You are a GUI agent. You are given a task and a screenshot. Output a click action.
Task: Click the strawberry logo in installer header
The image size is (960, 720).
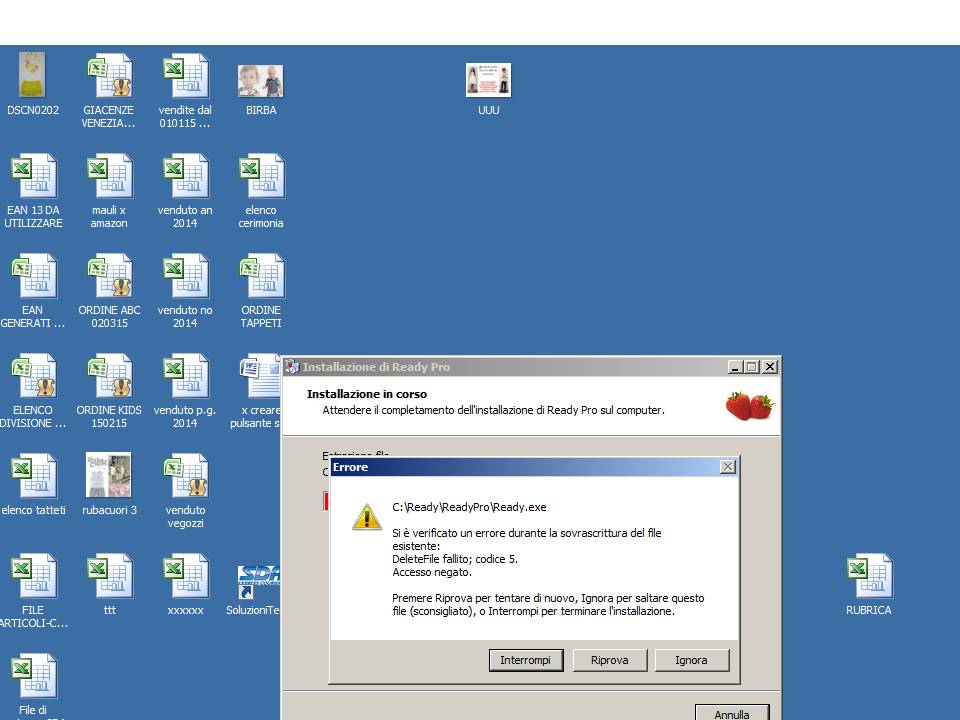pyautogui.click(x=749, y=405)
